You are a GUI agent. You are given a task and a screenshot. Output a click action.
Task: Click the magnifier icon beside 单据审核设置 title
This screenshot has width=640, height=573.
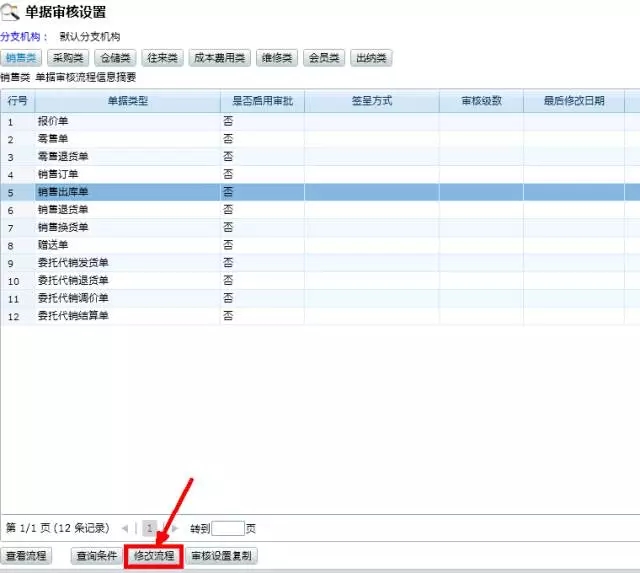(11, 12)
